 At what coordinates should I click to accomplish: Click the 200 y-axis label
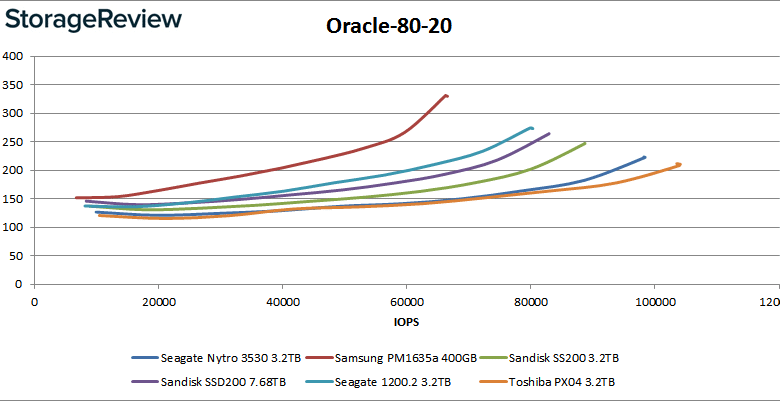point(12,171)
